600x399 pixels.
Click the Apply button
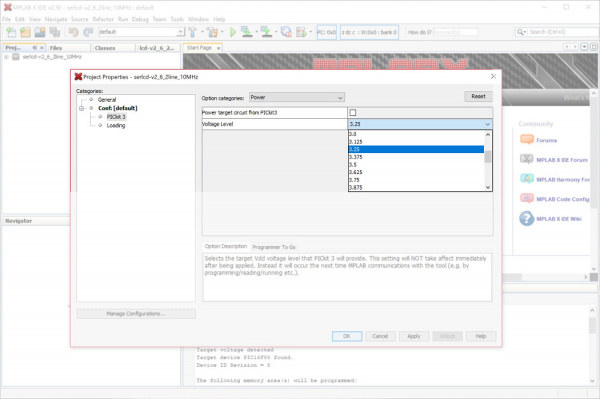pos(414,336)
